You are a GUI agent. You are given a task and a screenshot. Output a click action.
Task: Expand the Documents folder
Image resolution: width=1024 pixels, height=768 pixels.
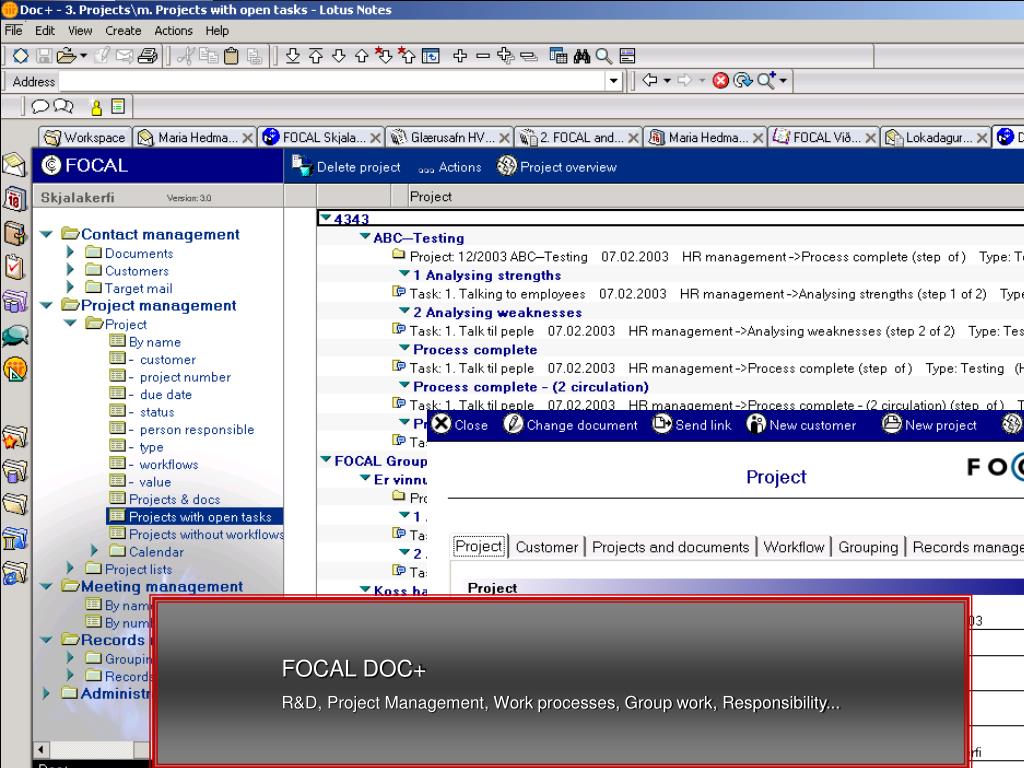pos(71,251)
